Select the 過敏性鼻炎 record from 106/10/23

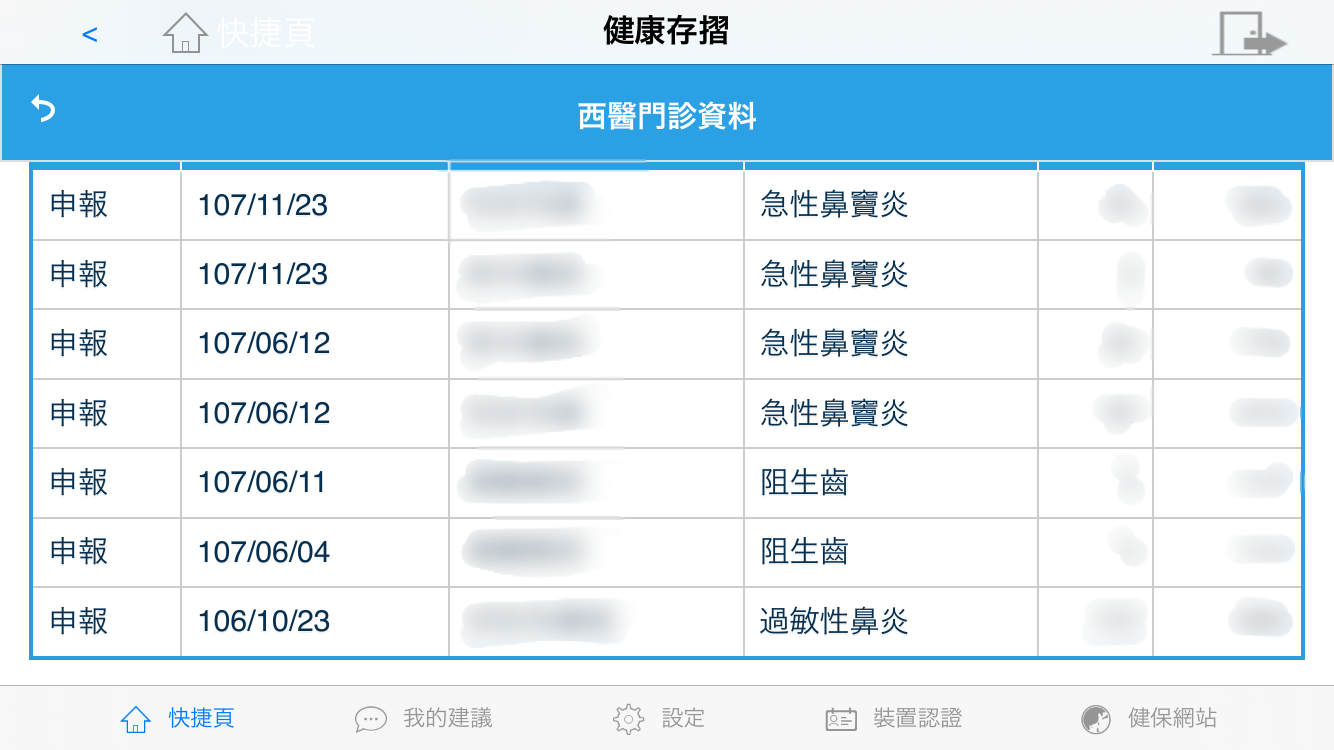834,622
